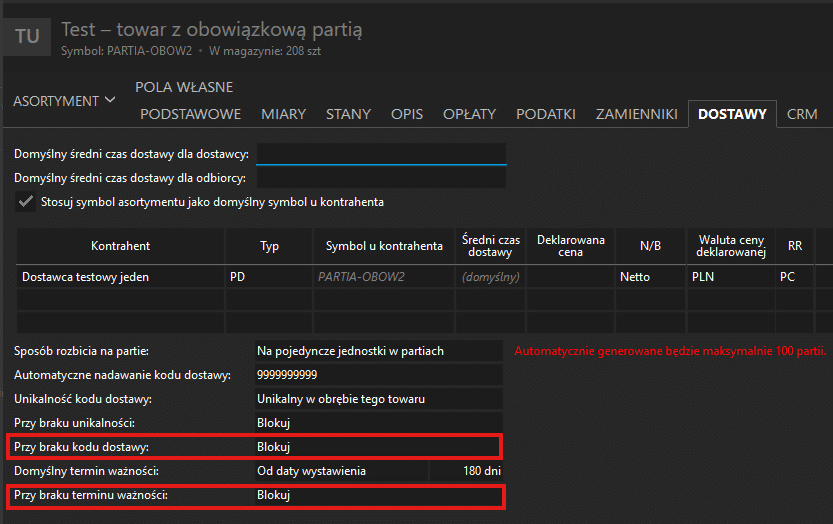The image size is (833, 524).
Task: Click the 'Średni czas dostawy' column header
Action: (490, 246)
